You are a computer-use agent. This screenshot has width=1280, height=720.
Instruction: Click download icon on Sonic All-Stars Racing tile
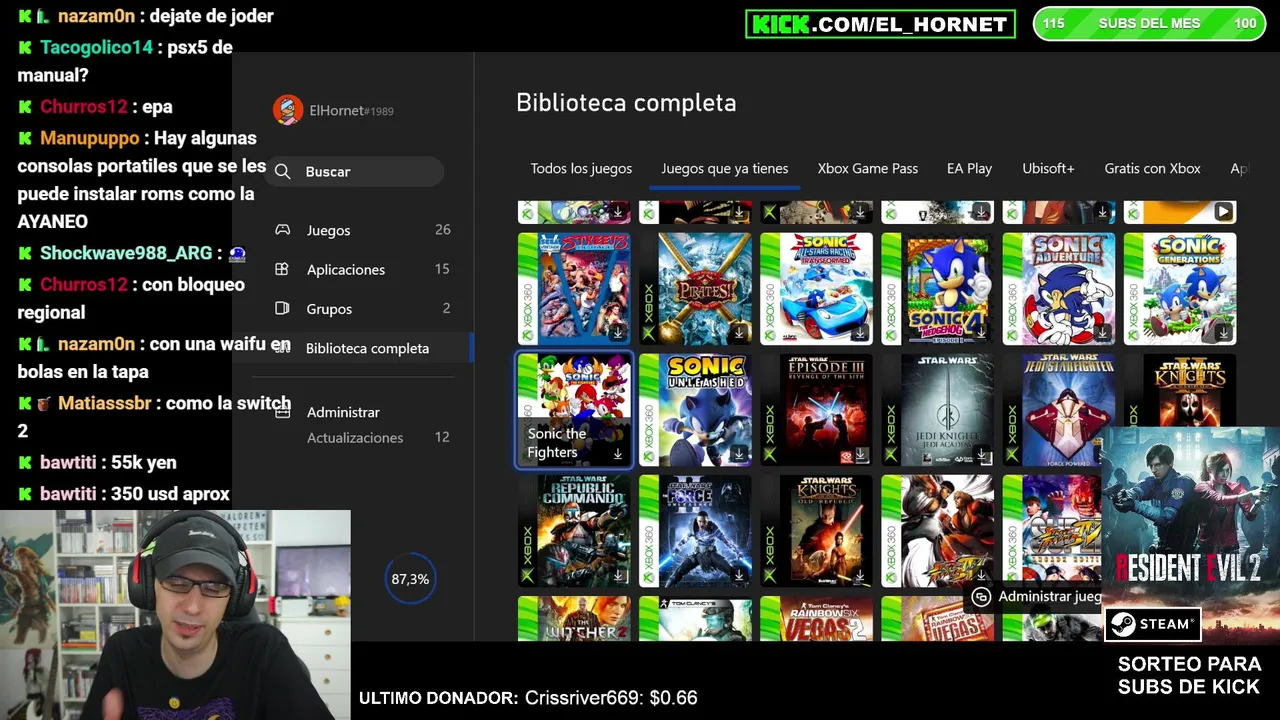point(859,333)
